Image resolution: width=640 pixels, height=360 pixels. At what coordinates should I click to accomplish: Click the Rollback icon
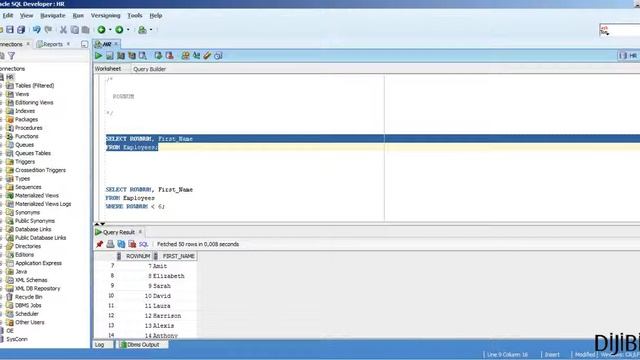coord(169,56)
